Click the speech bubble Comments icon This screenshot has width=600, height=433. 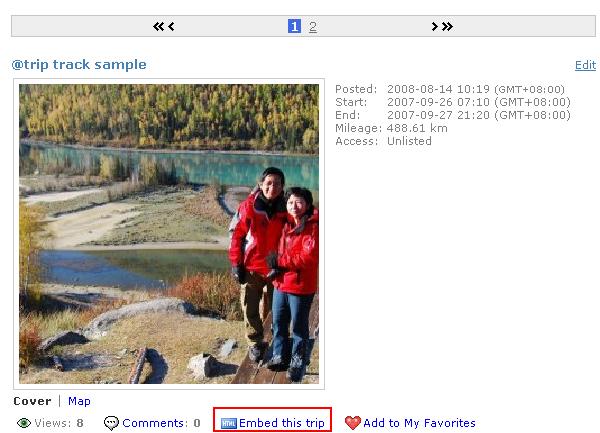click(111, 423)
